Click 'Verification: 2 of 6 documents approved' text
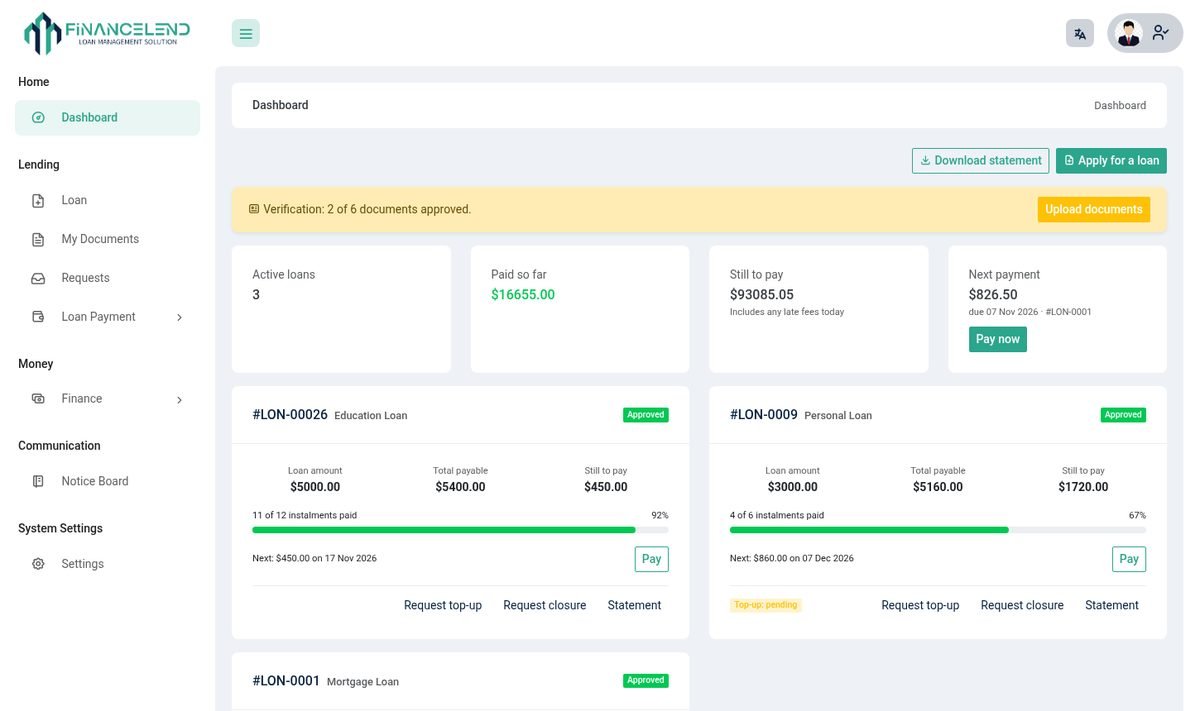This screenshot has height=711, width=1200. [367, 209]
